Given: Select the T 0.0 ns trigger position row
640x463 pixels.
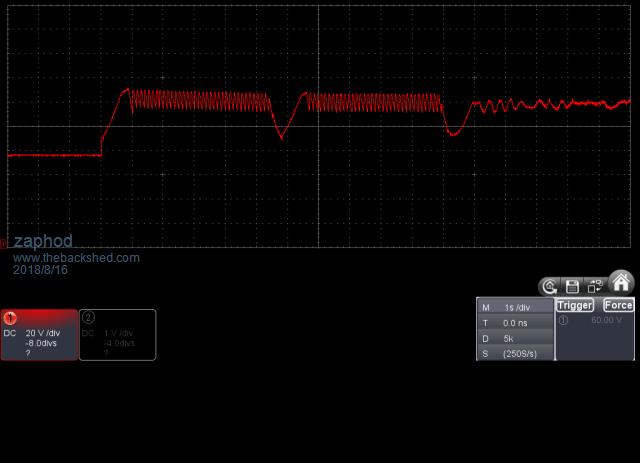Looking at the screenshot, I should 516,323.
